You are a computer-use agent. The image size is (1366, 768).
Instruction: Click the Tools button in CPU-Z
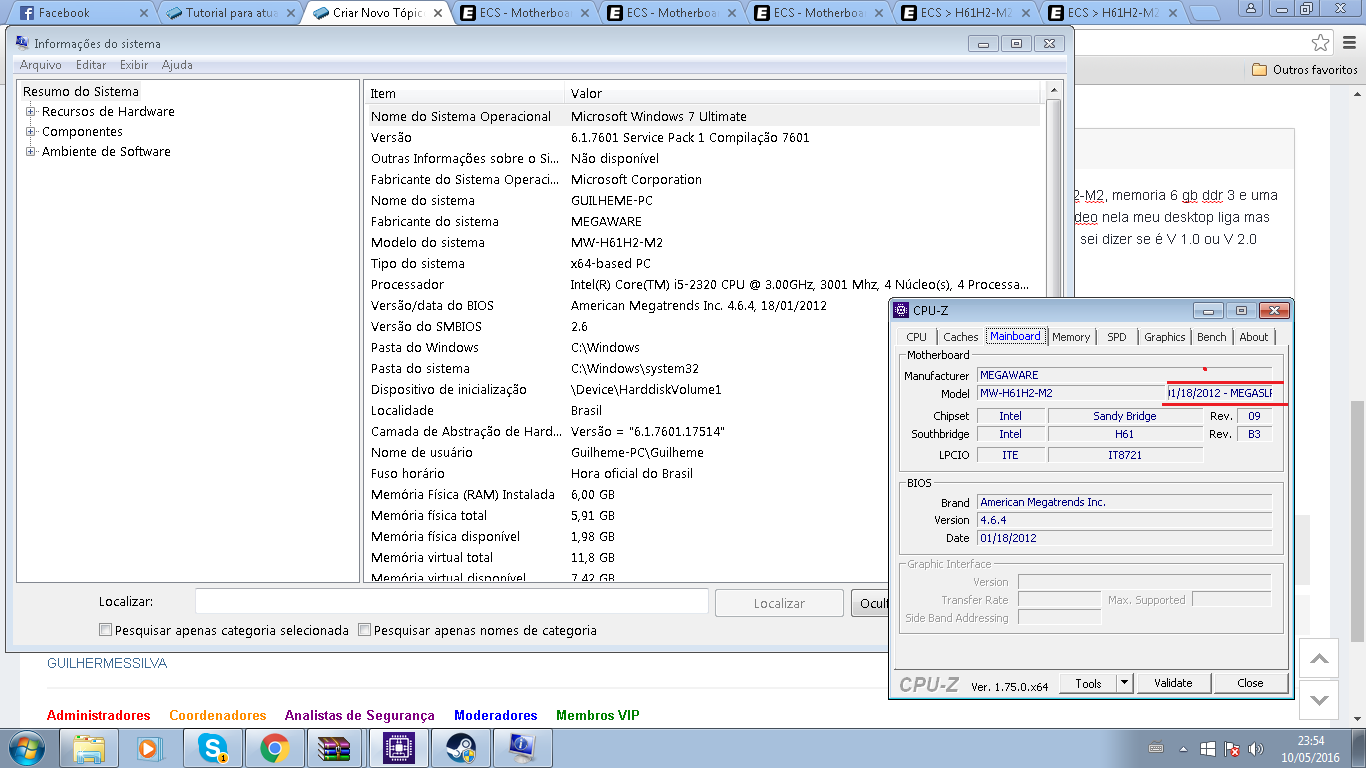coord(1088,683)
